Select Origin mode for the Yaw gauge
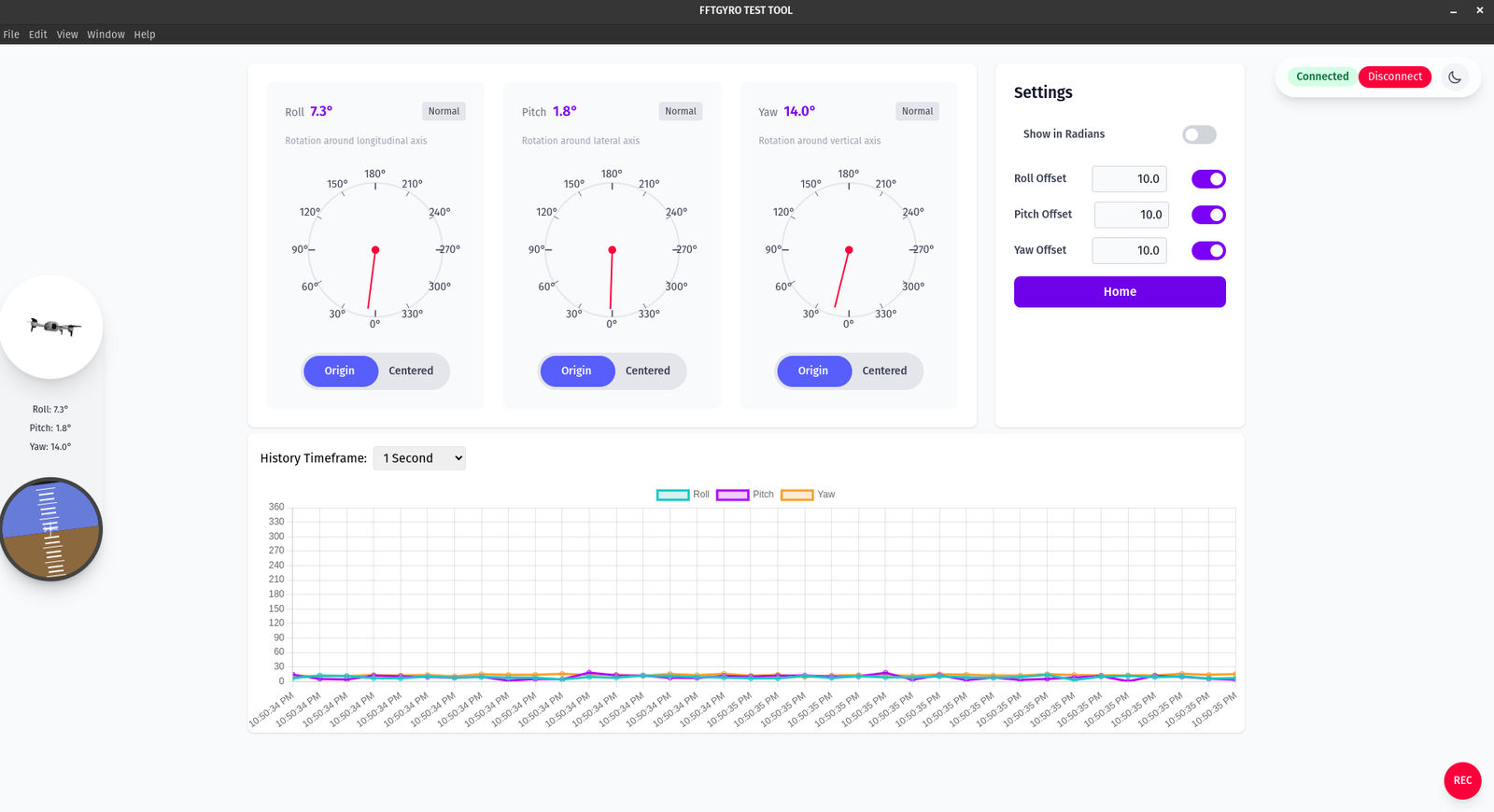 [x=812, y=371]
